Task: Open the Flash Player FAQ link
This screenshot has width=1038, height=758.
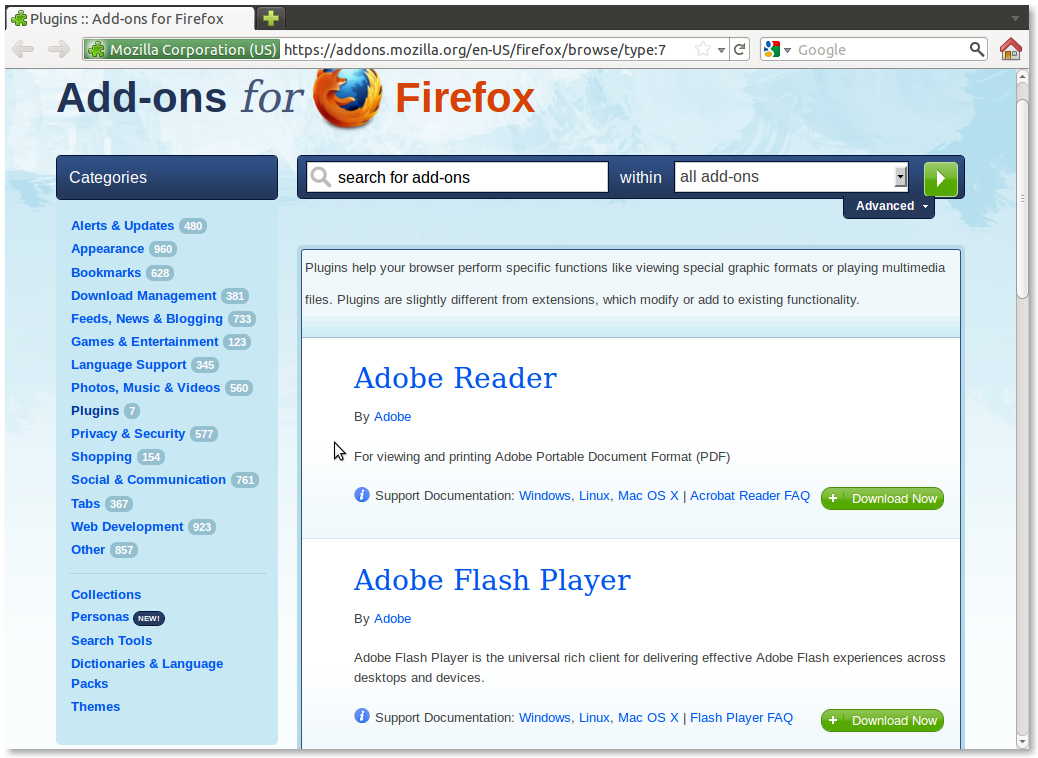Action: coord(741,718)
